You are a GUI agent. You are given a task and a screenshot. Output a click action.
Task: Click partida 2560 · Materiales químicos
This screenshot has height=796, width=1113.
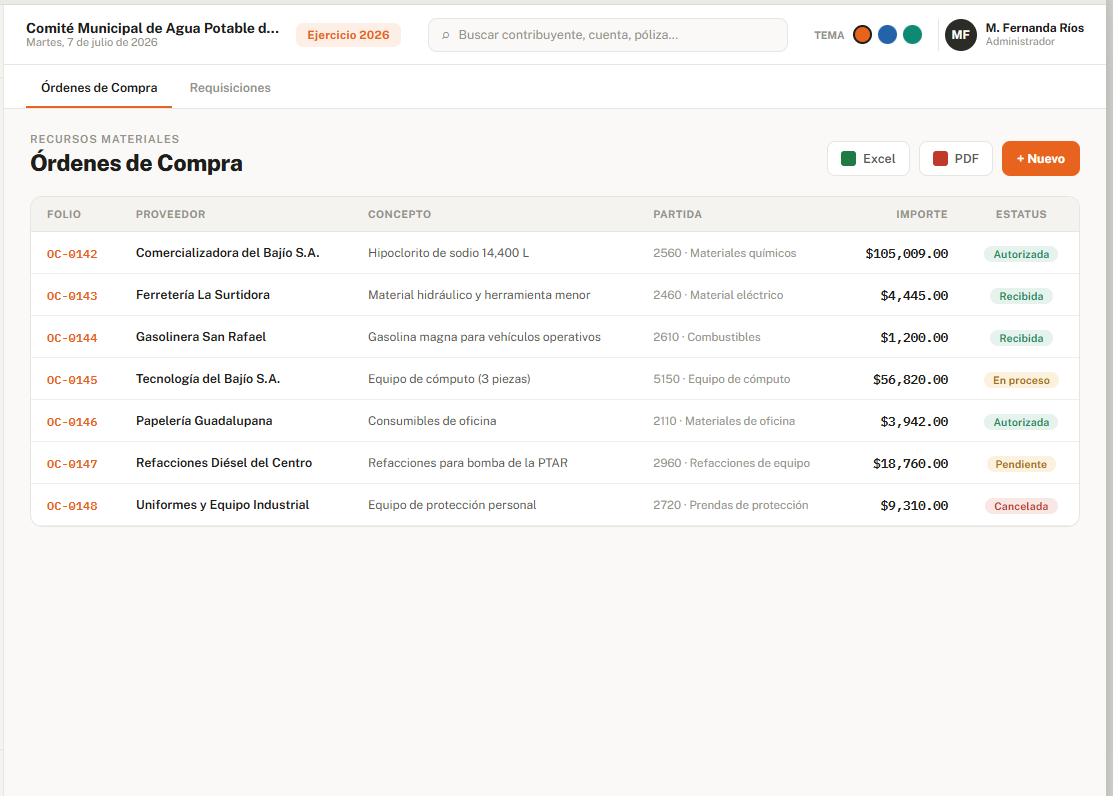(725, 253)
